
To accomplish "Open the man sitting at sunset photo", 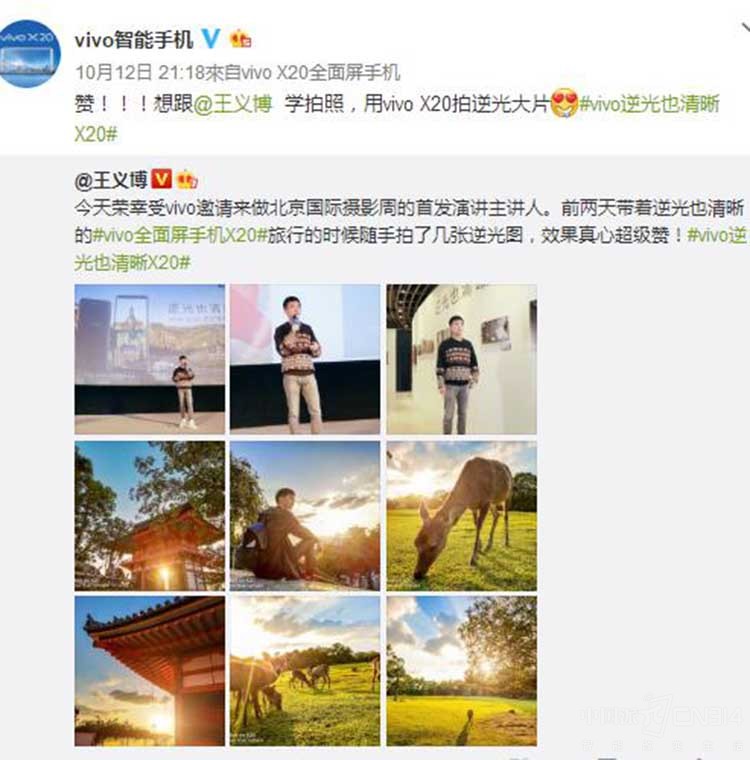I will 305,516.
